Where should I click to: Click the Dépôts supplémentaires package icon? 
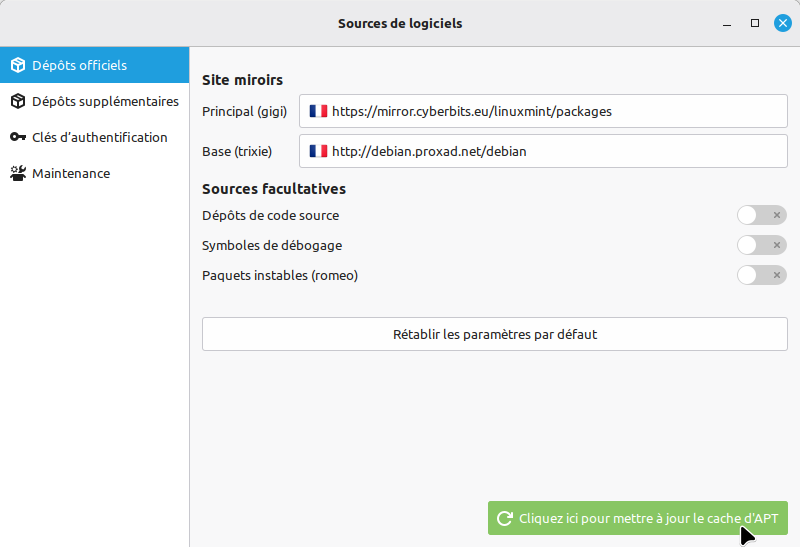coord(18,102)
